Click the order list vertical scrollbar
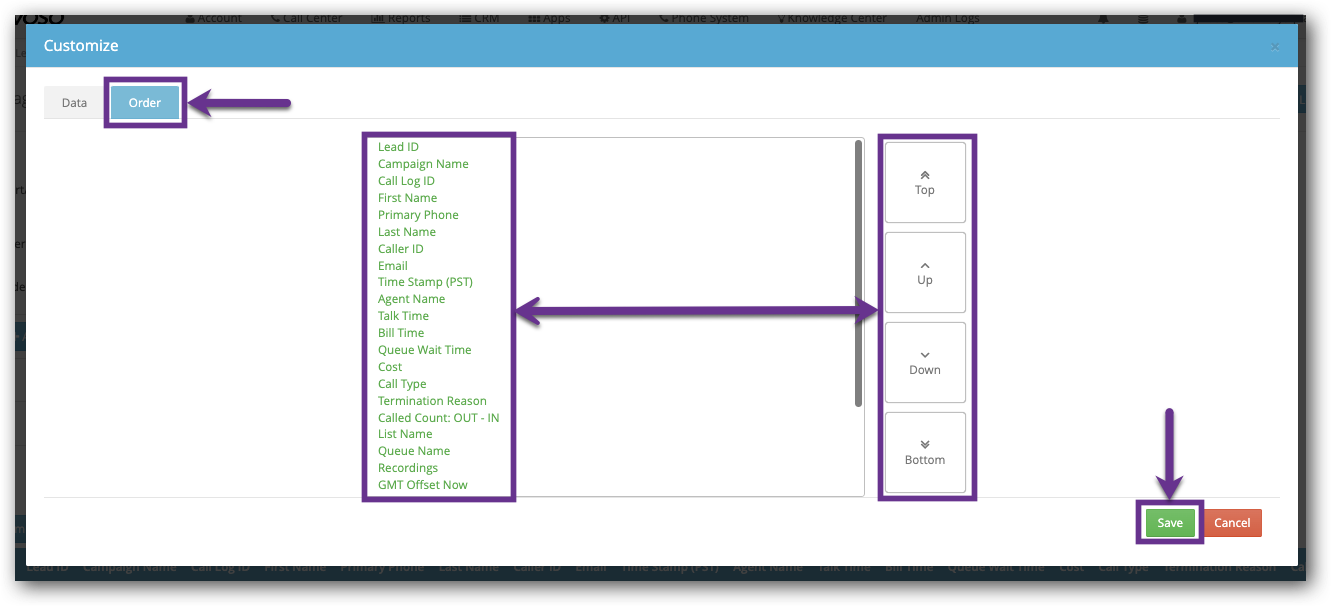 858,272
